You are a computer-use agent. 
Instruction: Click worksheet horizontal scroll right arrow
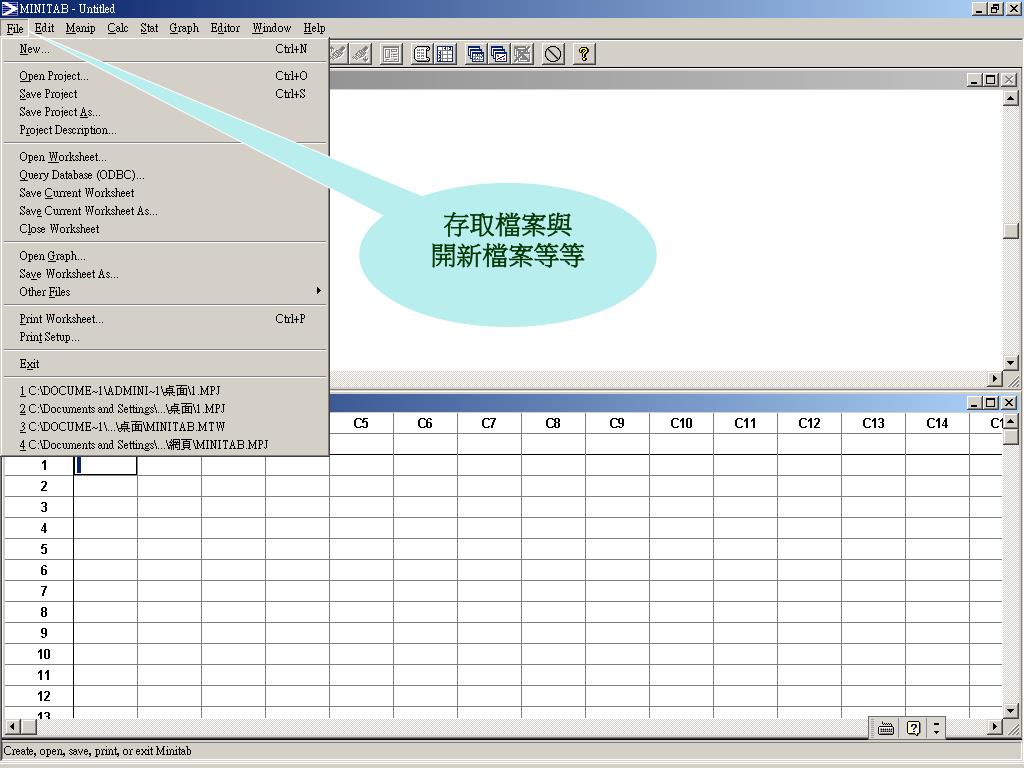(995, 726)
